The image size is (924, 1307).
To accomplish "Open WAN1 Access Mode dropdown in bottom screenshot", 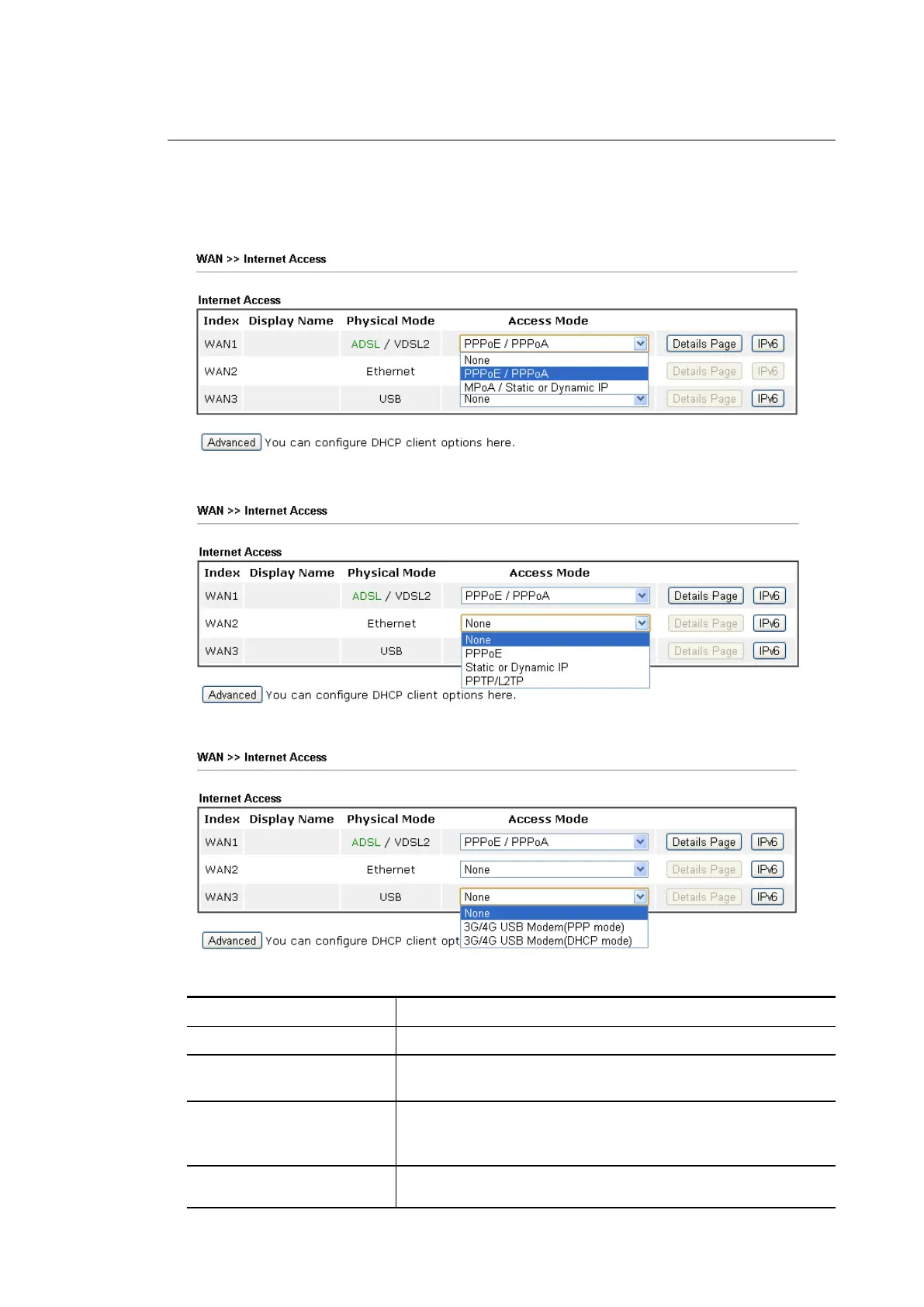I will (554, 842).
